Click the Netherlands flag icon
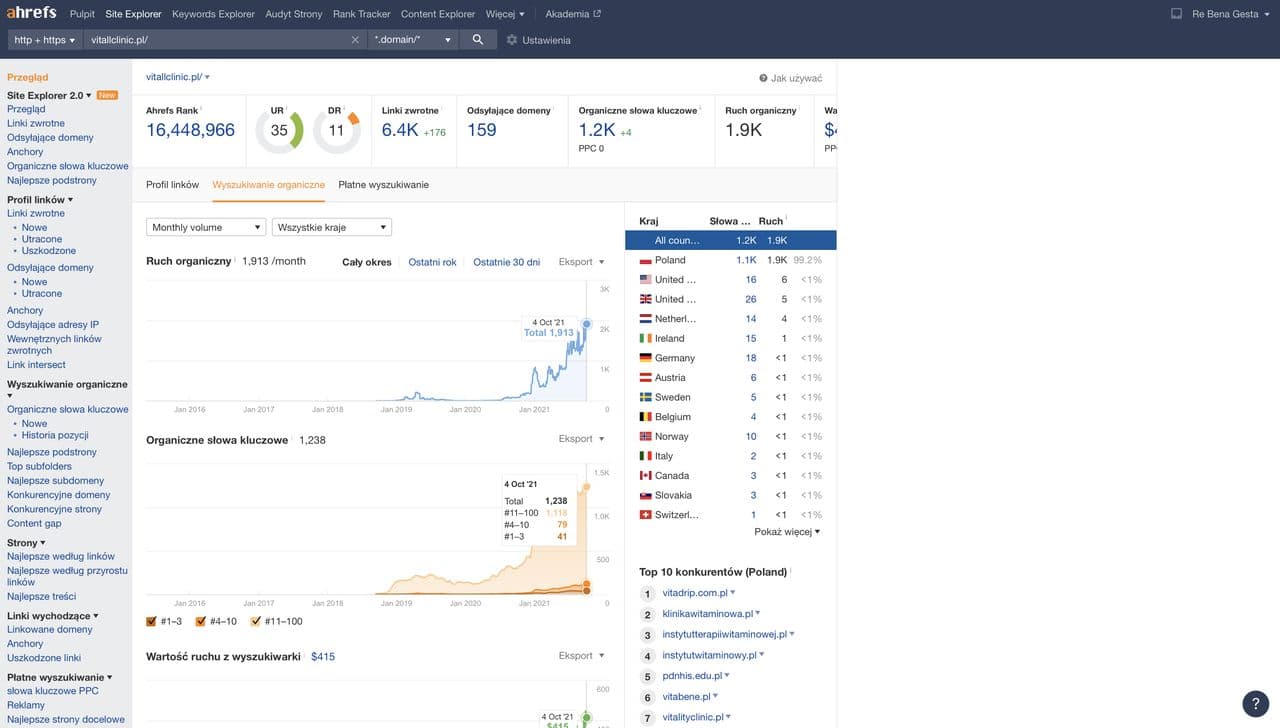The height and width of the screenshot is (728, 1280). pyautogui.click(x=645, y=319)
